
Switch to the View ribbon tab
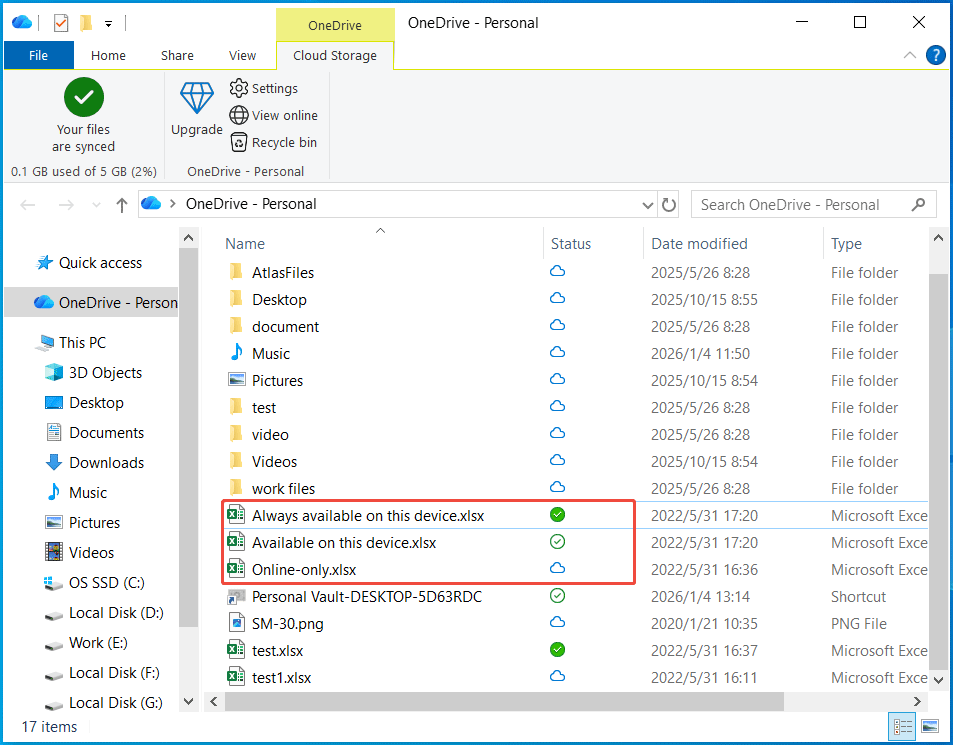click(242, 55)
